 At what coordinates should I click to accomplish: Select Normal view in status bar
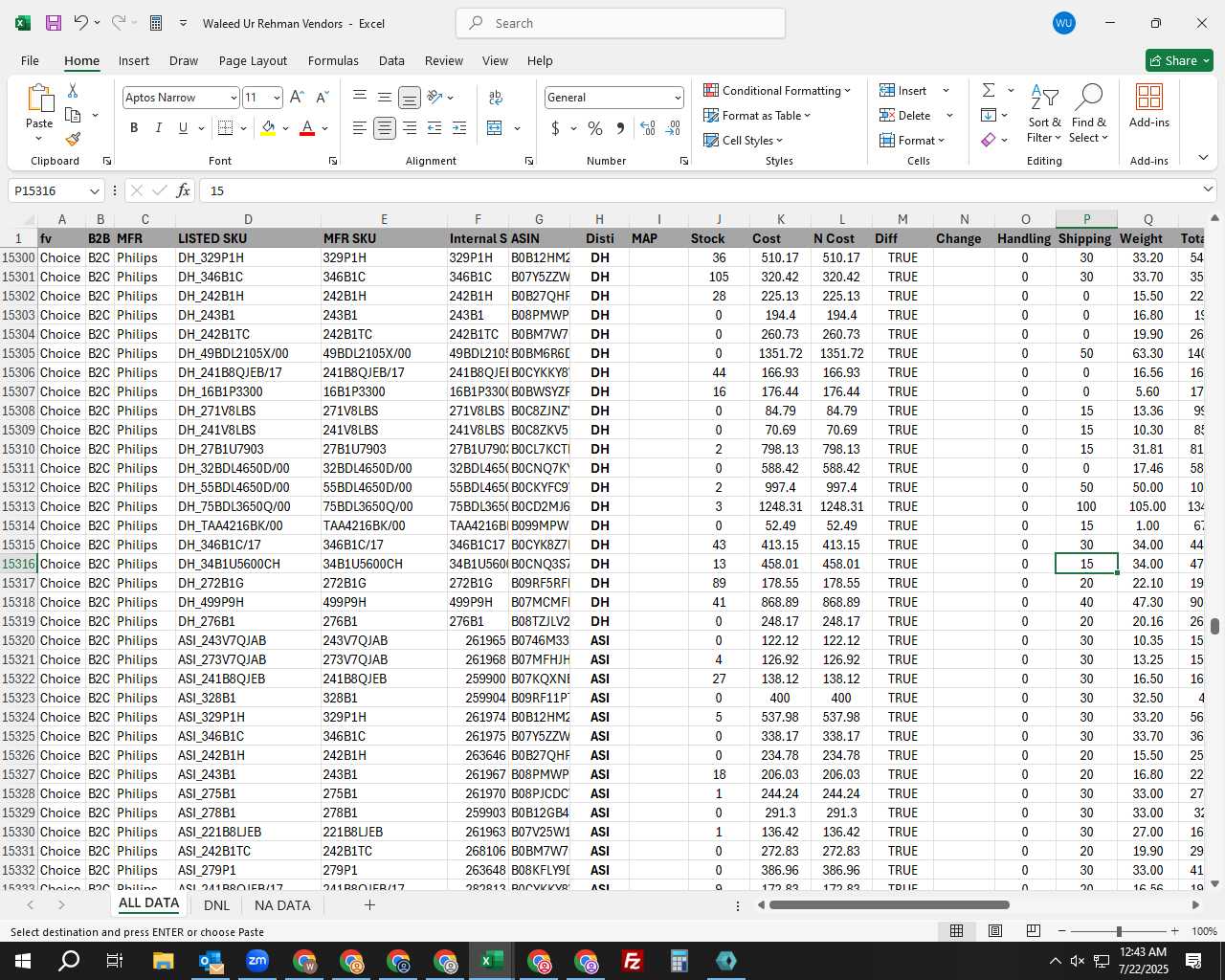point(956,931)
